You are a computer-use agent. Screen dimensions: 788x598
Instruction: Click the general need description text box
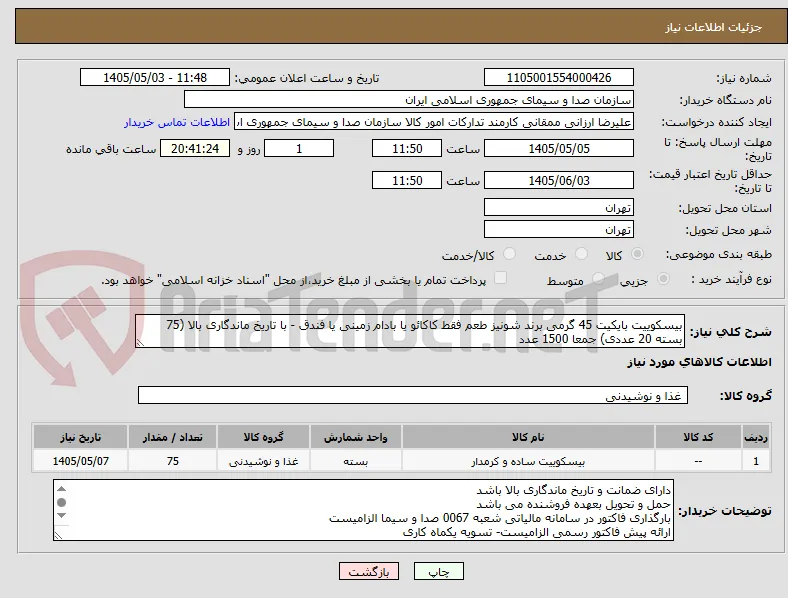[x=410, y=331]
